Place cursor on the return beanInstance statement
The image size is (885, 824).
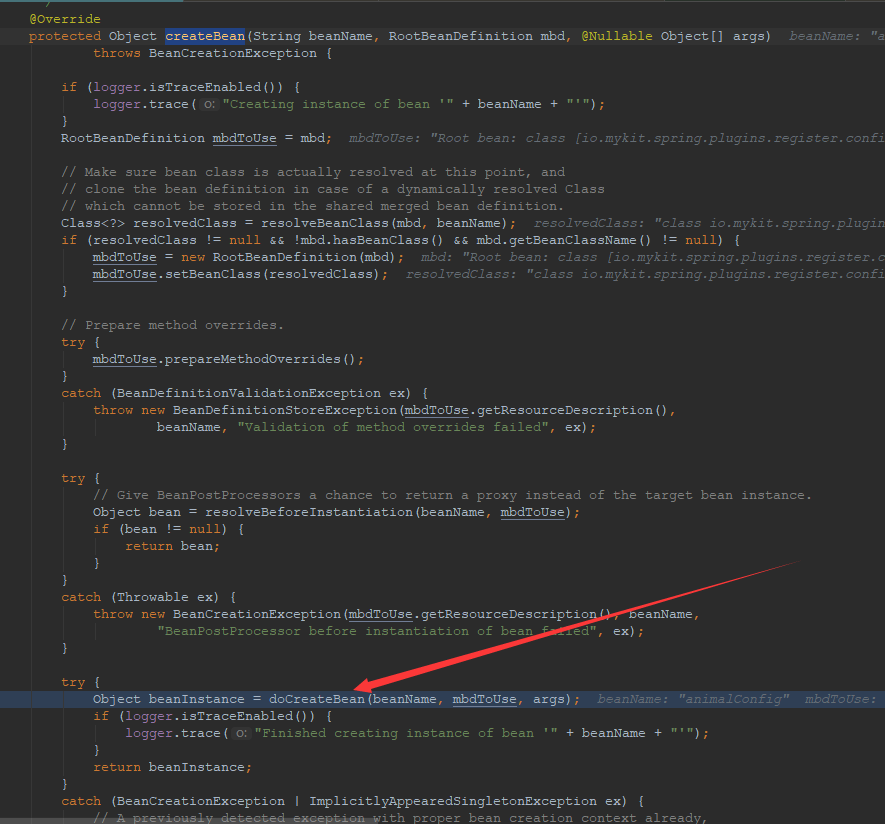point(172,767)
